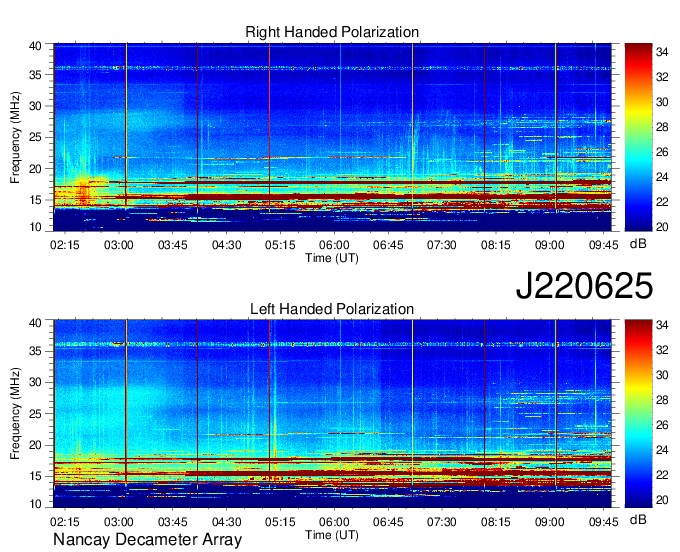Click the 10 MHz tick on Right Handed plot
The width and height of the screenshot is (680, 552).
[36, 227]
